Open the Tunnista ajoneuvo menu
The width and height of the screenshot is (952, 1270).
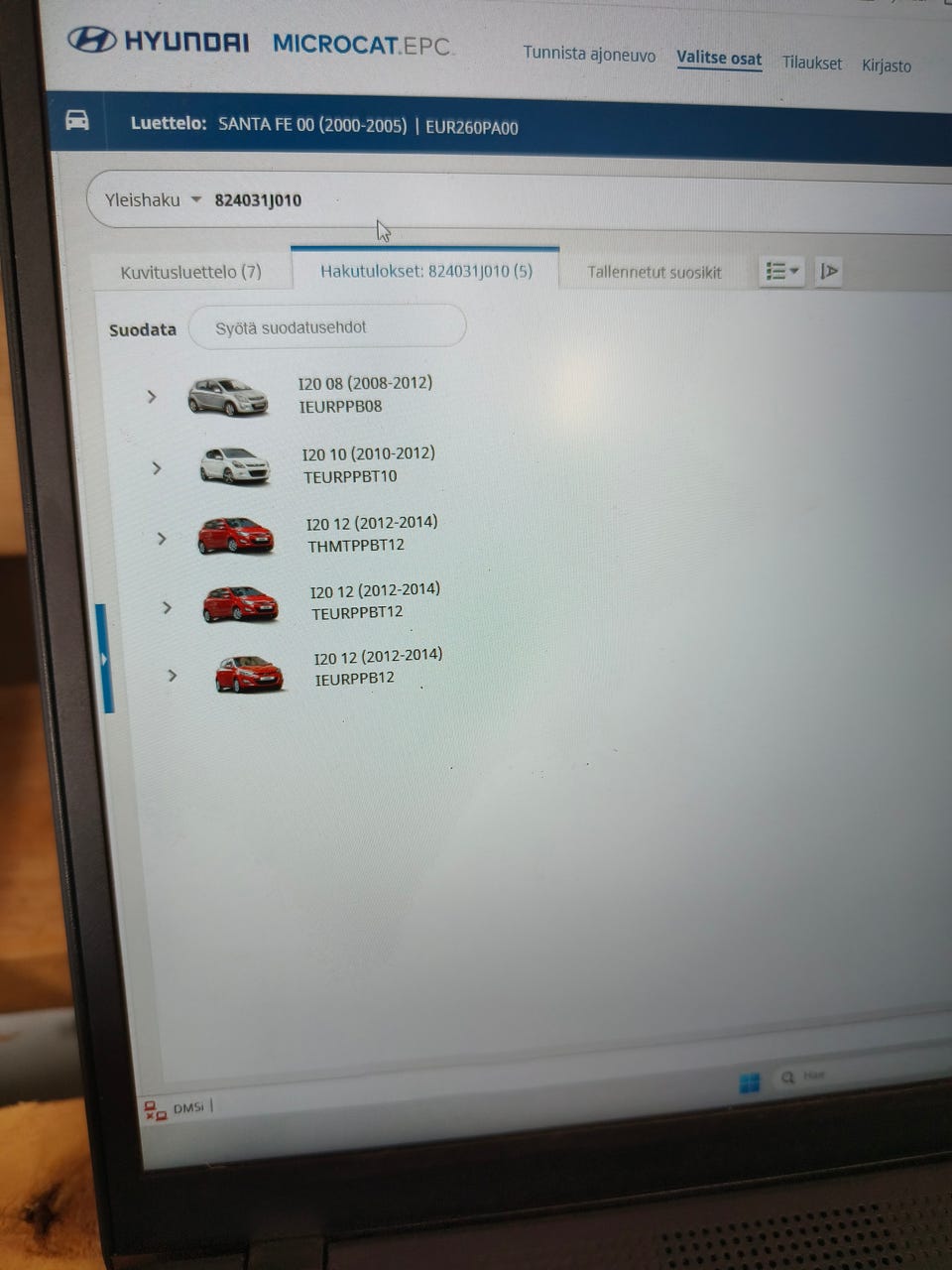[589, 54]
